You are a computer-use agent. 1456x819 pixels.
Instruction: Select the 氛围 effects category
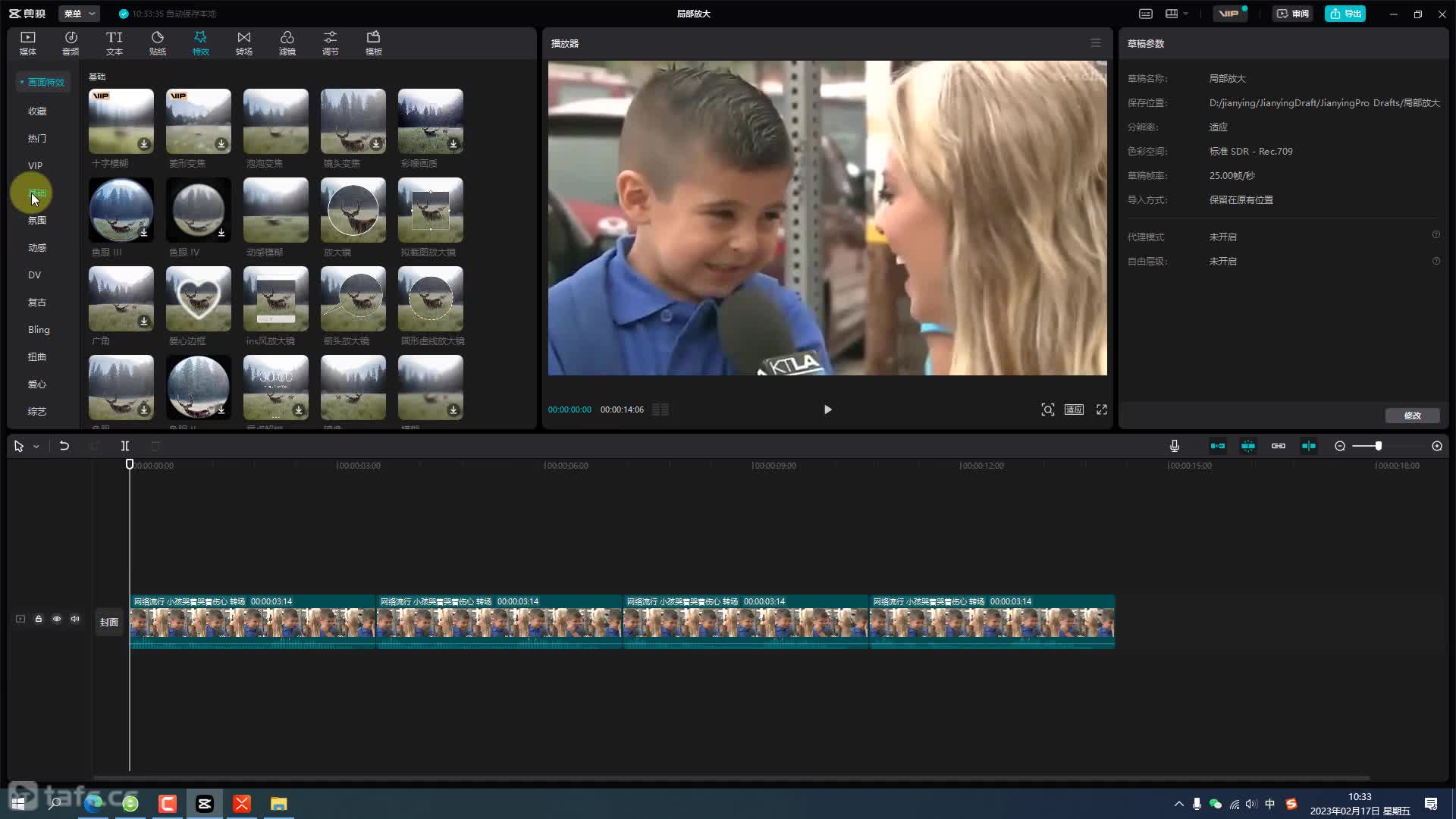[37, 220]
